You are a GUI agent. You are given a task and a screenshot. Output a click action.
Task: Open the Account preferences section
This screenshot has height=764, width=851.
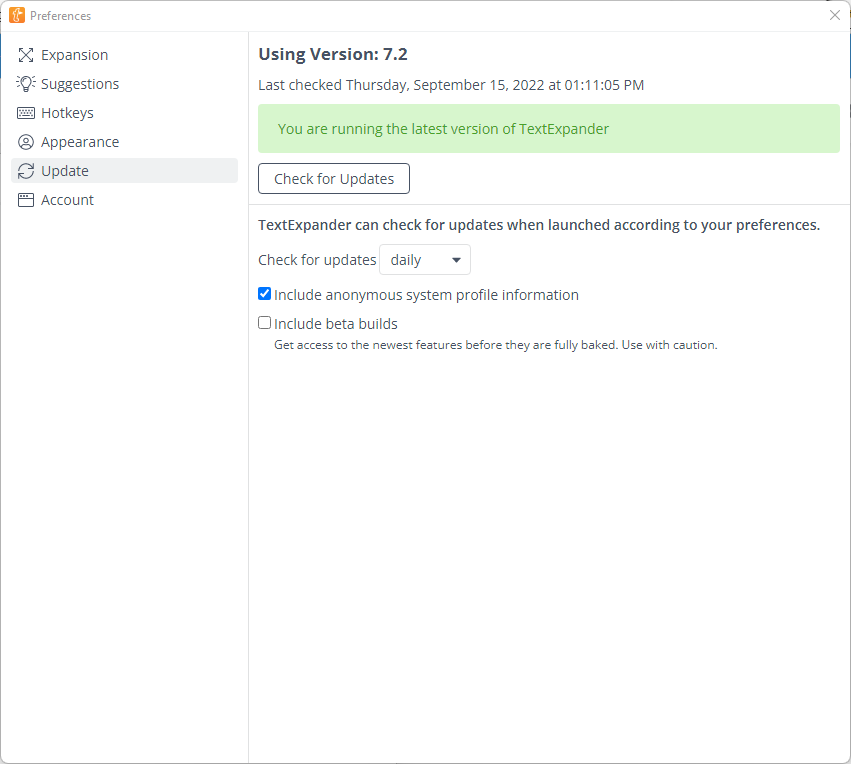[67, 200]
